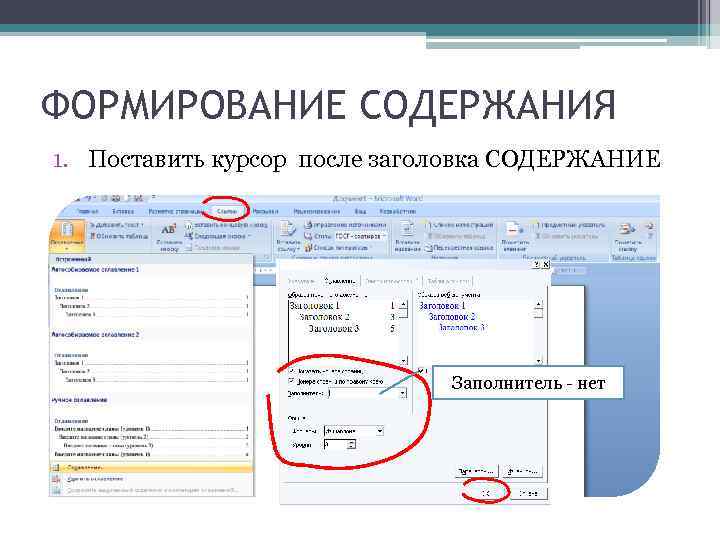
Task: Select the Указатель tab in the dialog
Action: click(x=302, y=281)
